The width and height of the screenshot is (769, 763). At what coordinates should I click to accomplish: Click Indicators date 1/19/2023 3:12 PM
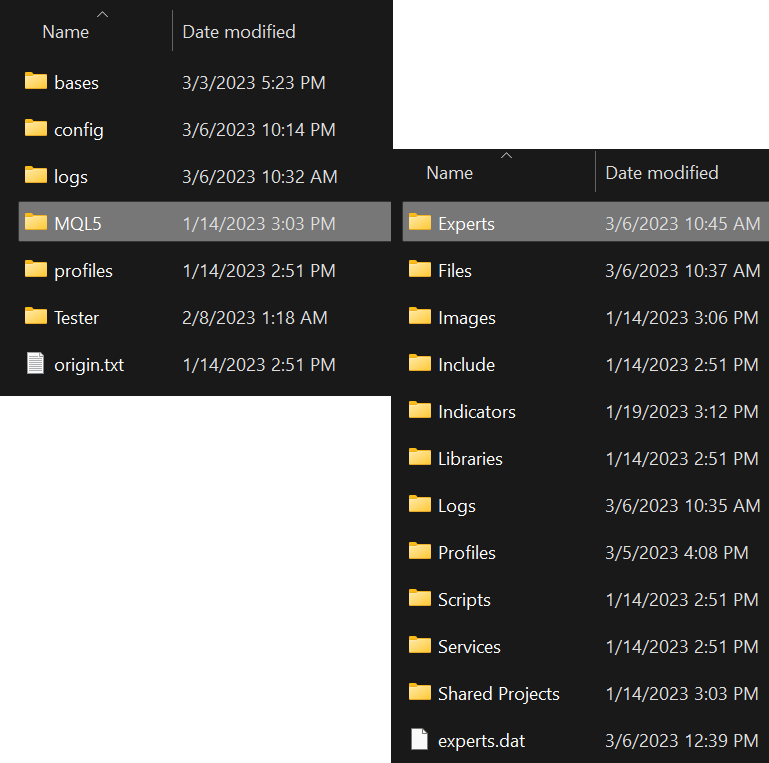pos(682,412)
